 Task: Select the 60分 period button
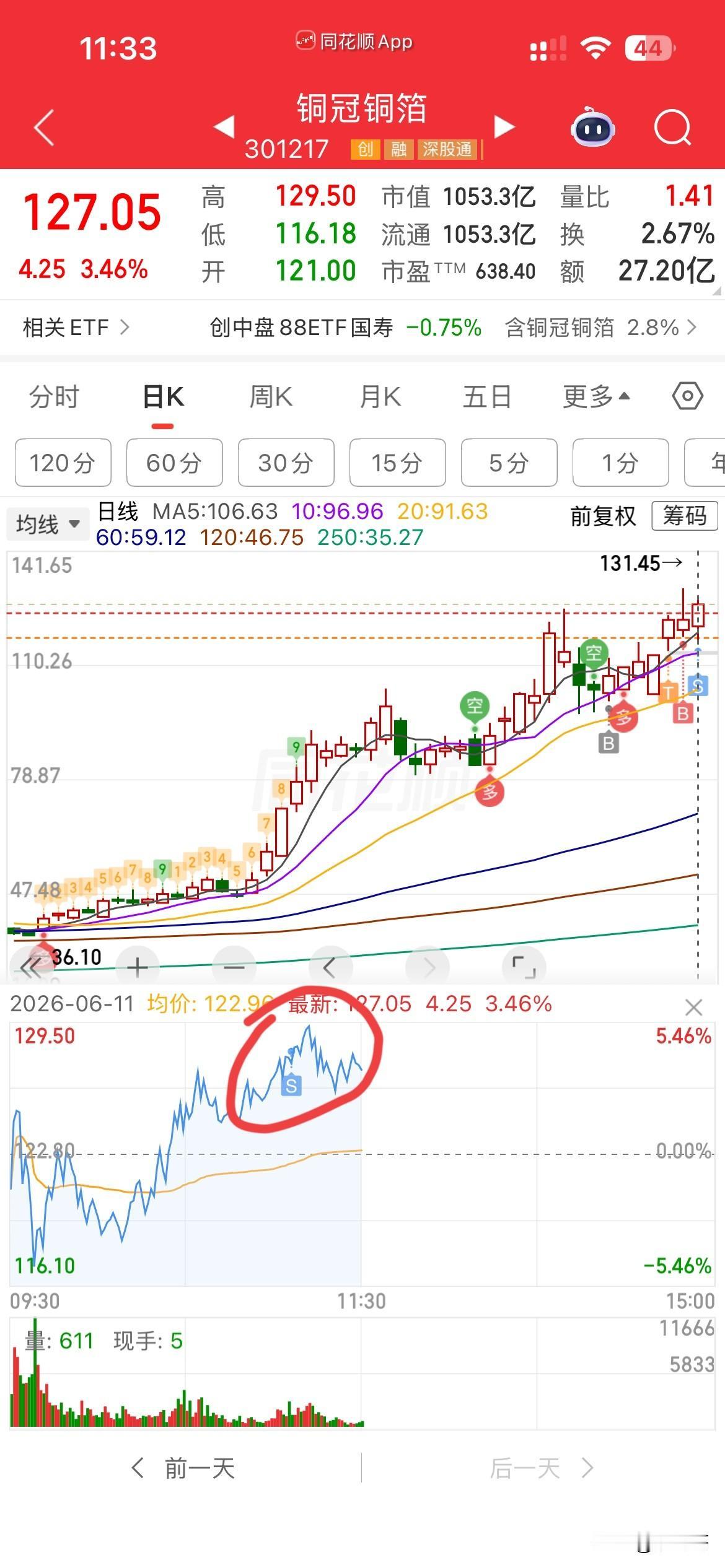coord(174,463)
